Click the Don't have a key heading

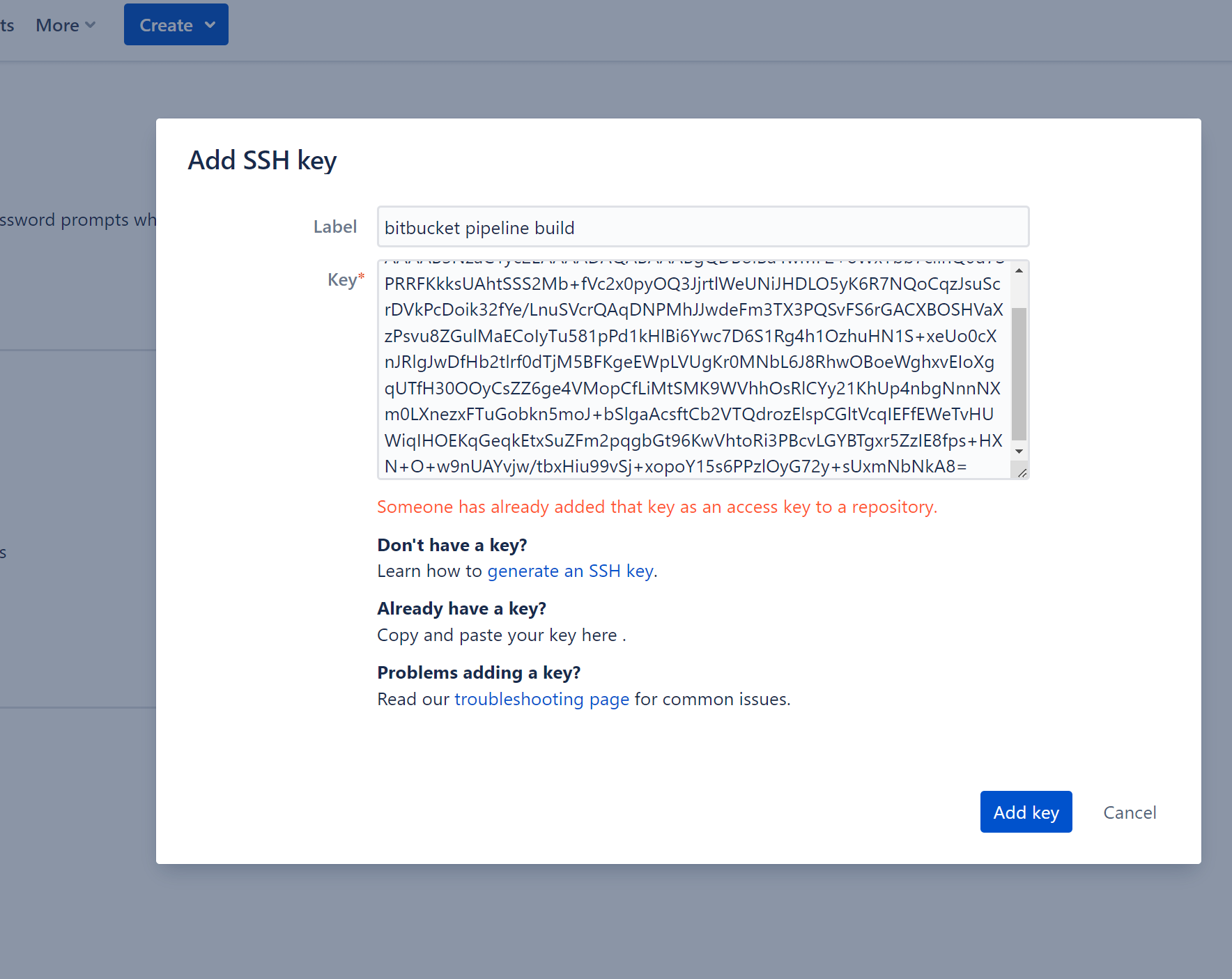tap(452, 545)
